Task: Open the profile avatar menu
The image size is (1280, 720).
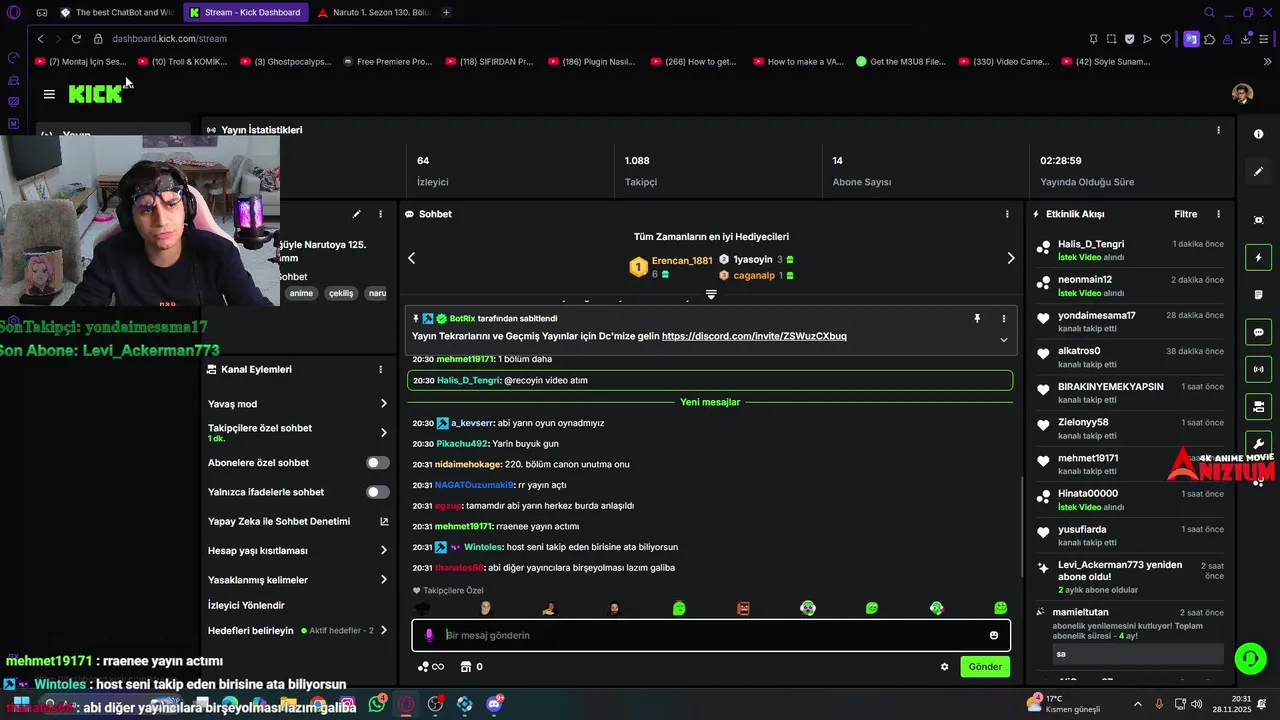Action: 1242,93
